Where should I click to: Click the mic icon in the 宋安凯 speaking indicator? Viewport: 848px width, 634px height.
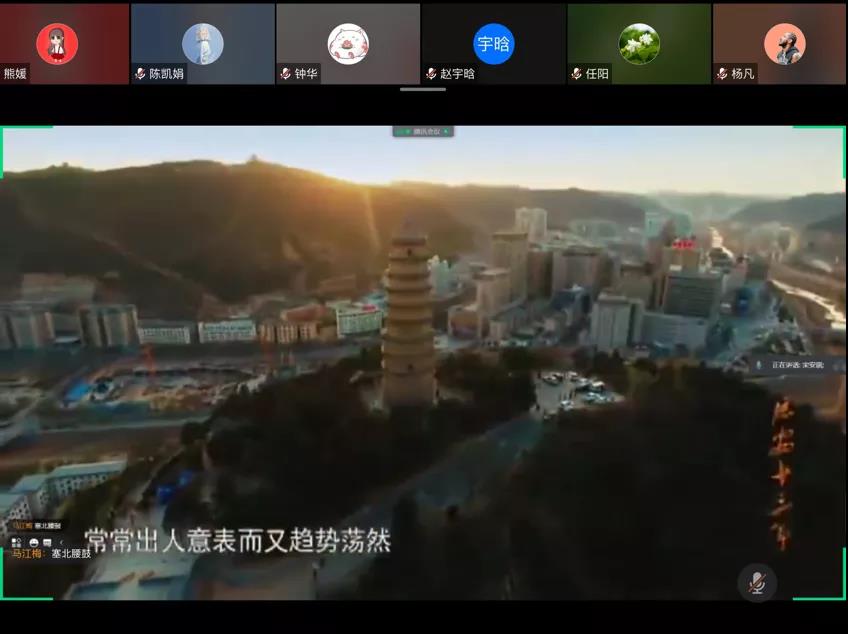(760, 367)
